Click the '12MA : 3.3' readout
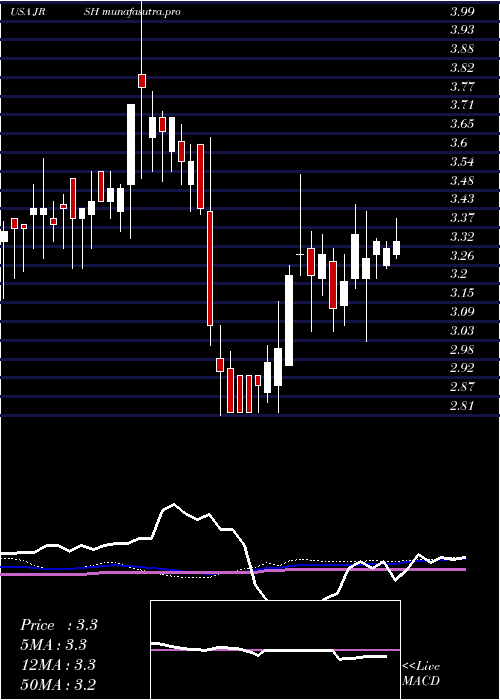This screenshot has height=700, width=500. (x=58, y=664)
